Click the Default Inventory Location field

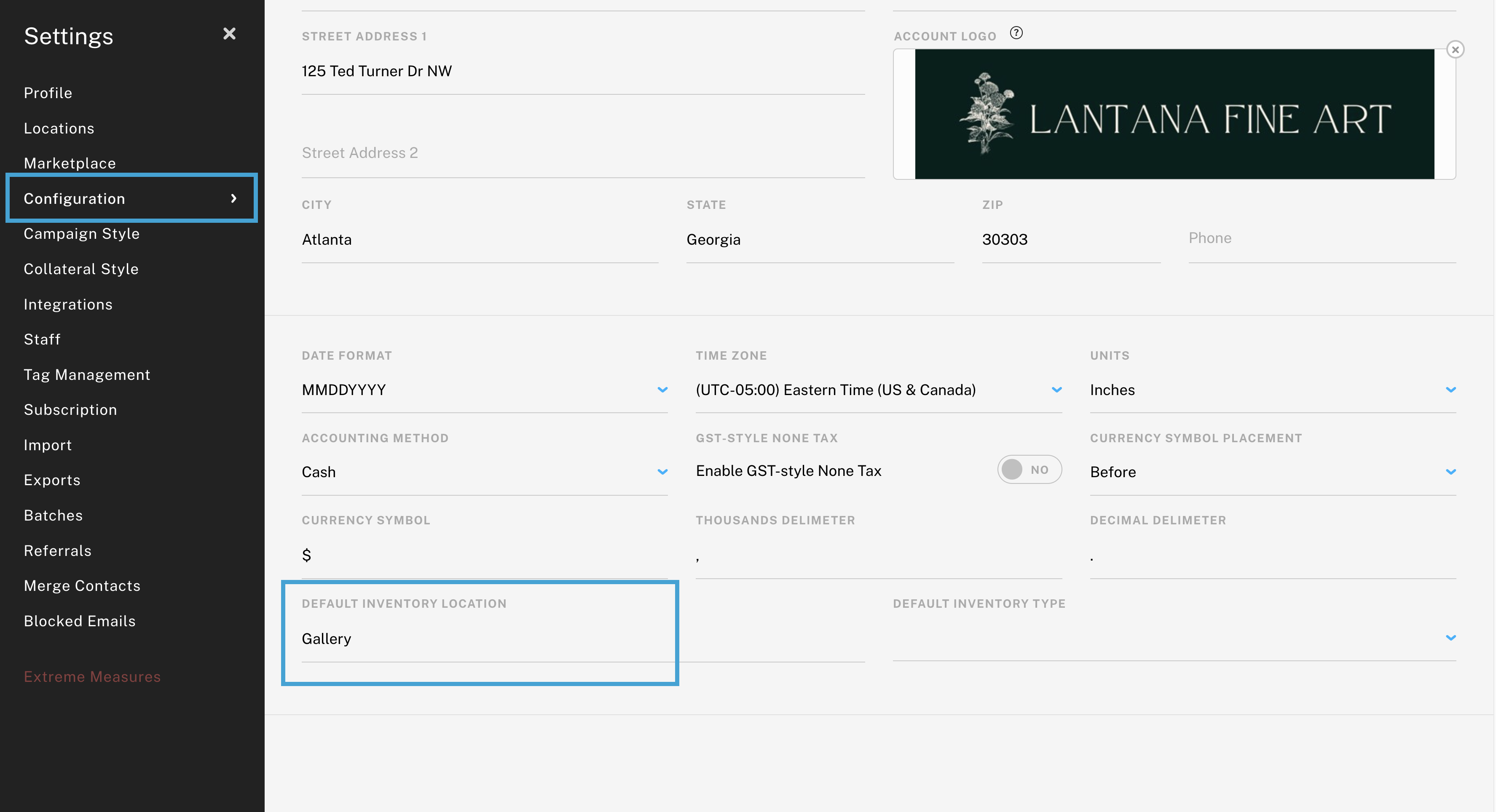[407, 638]
